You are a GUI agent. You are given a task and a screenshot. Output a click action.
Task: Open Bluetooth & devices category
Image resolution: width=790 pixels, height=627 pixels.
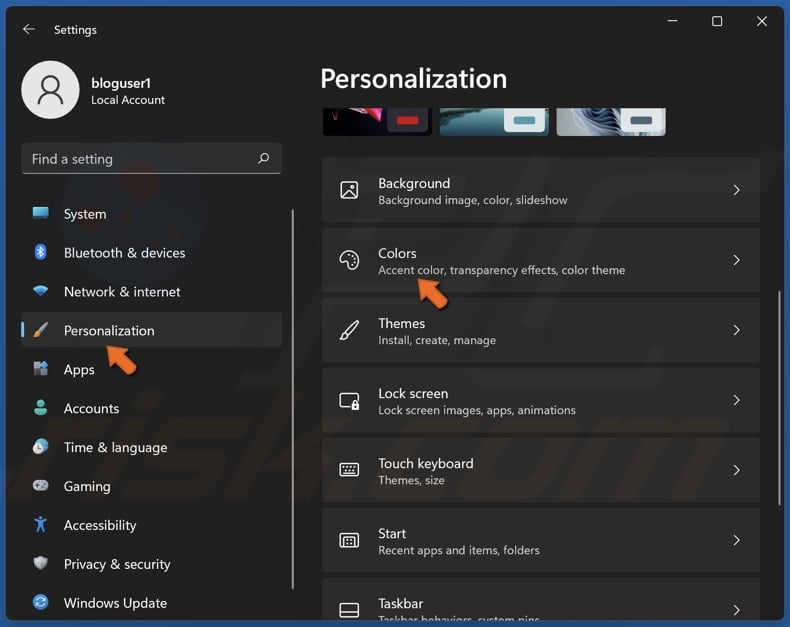pyautogui.click(x=151, y=253)
